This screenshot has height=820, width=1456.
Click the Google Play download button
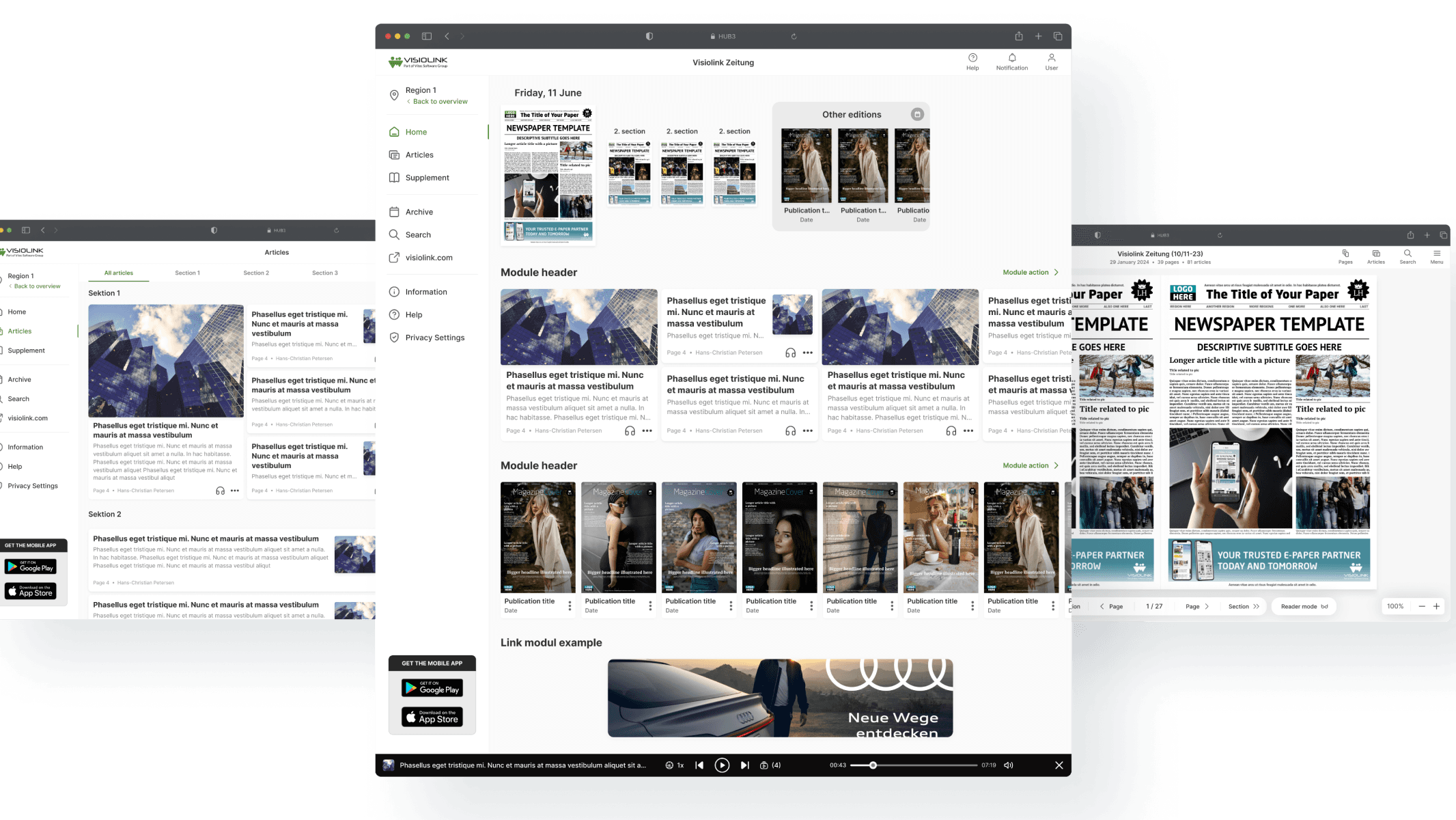tap(432, 687)
